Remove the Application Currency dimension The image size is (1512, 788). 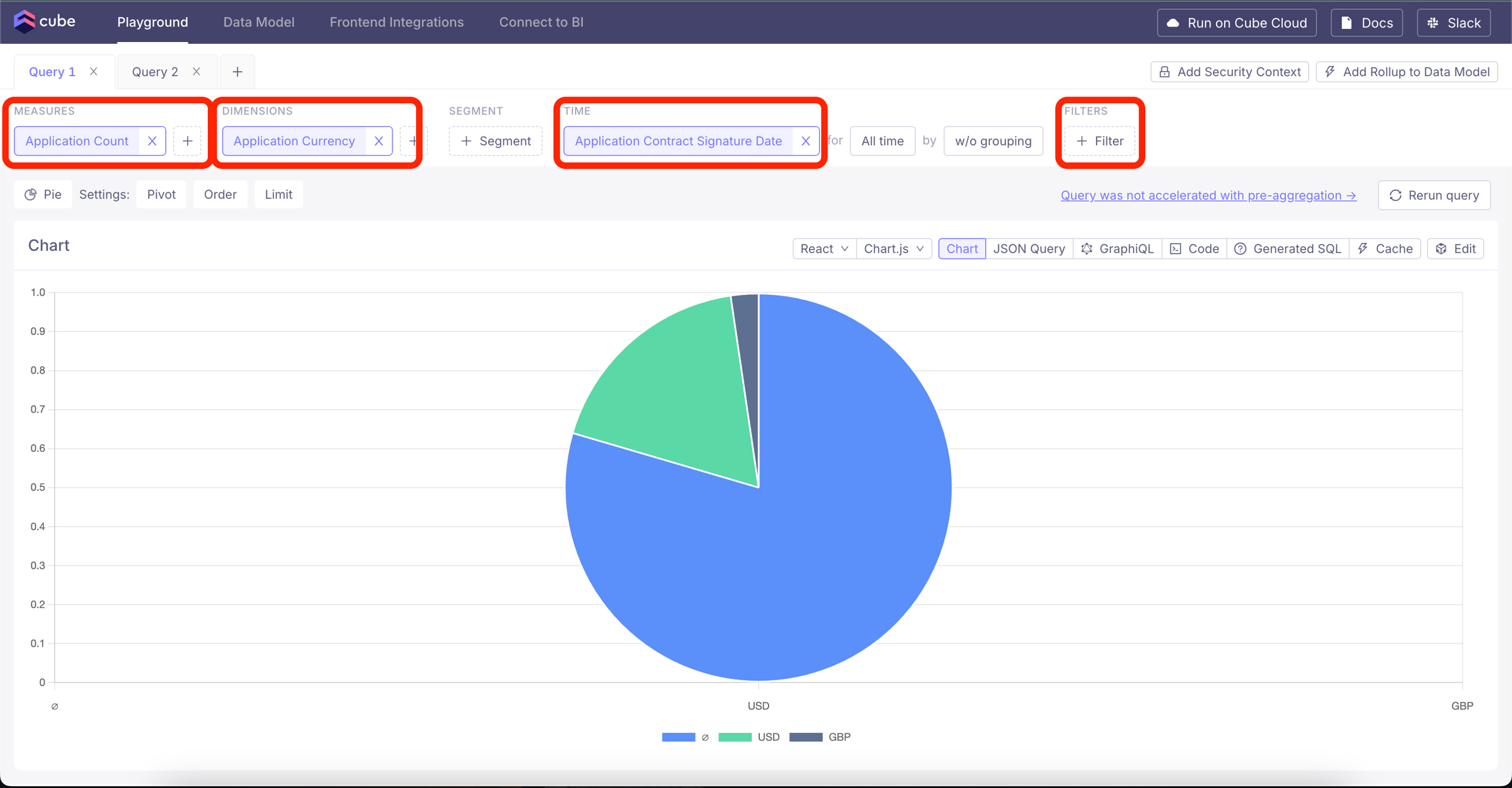[379, 141]
